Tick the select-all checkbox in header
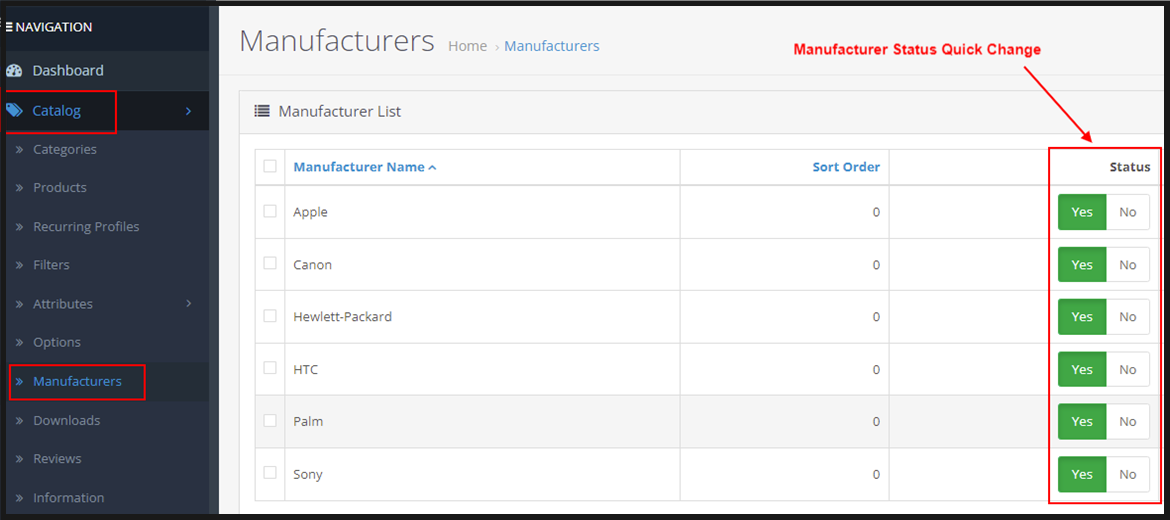 [270, 166]
